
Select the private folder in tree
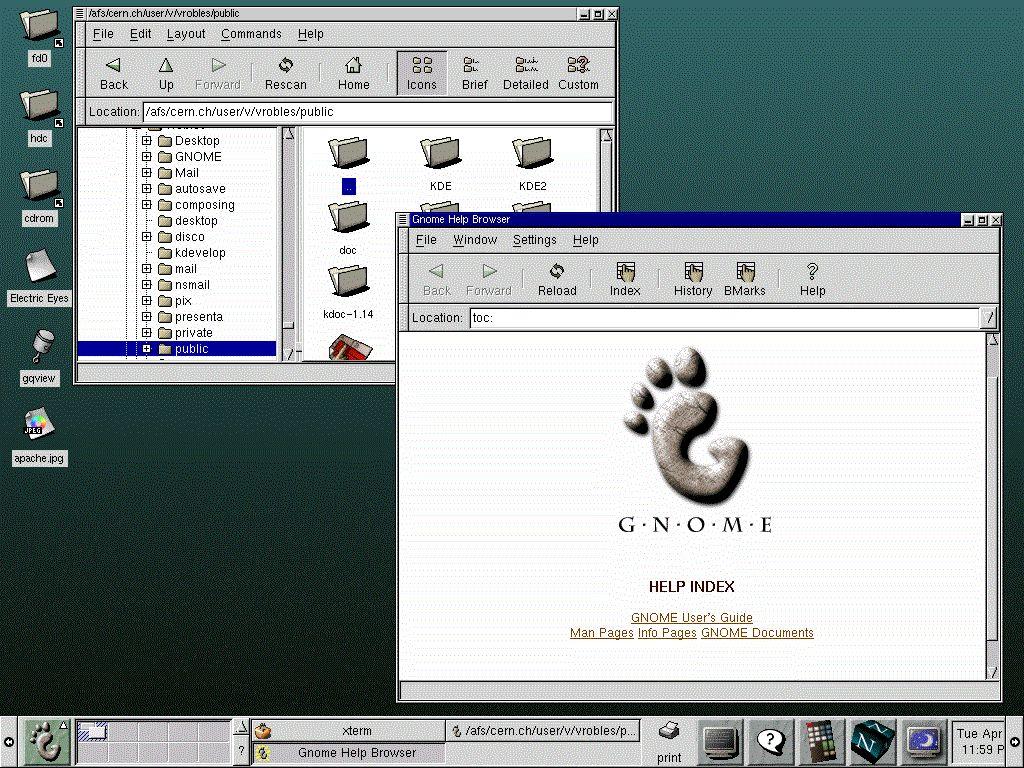pos(185,332)
